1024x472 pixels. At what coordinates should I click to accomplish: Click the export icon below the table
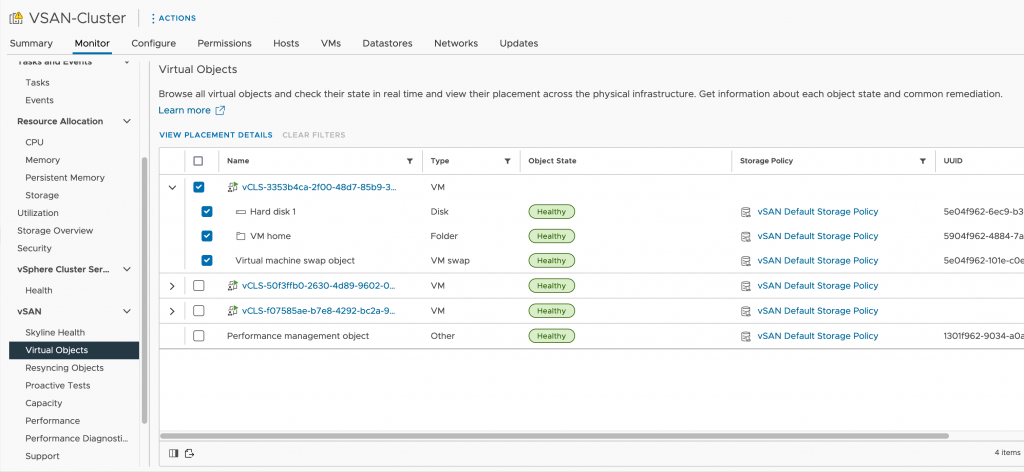(x=189, y=453)
